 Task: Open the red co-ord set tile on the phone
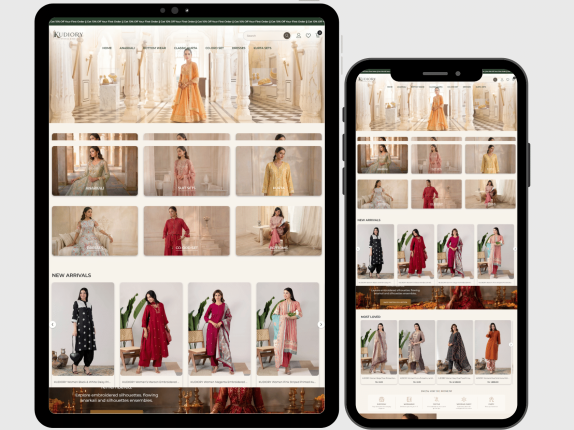tap(436, 194)
